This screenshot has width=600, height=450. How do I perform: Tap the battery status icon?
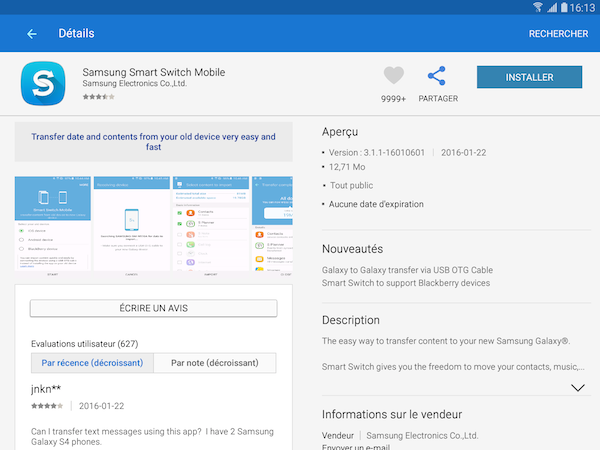tap(564, 7)
